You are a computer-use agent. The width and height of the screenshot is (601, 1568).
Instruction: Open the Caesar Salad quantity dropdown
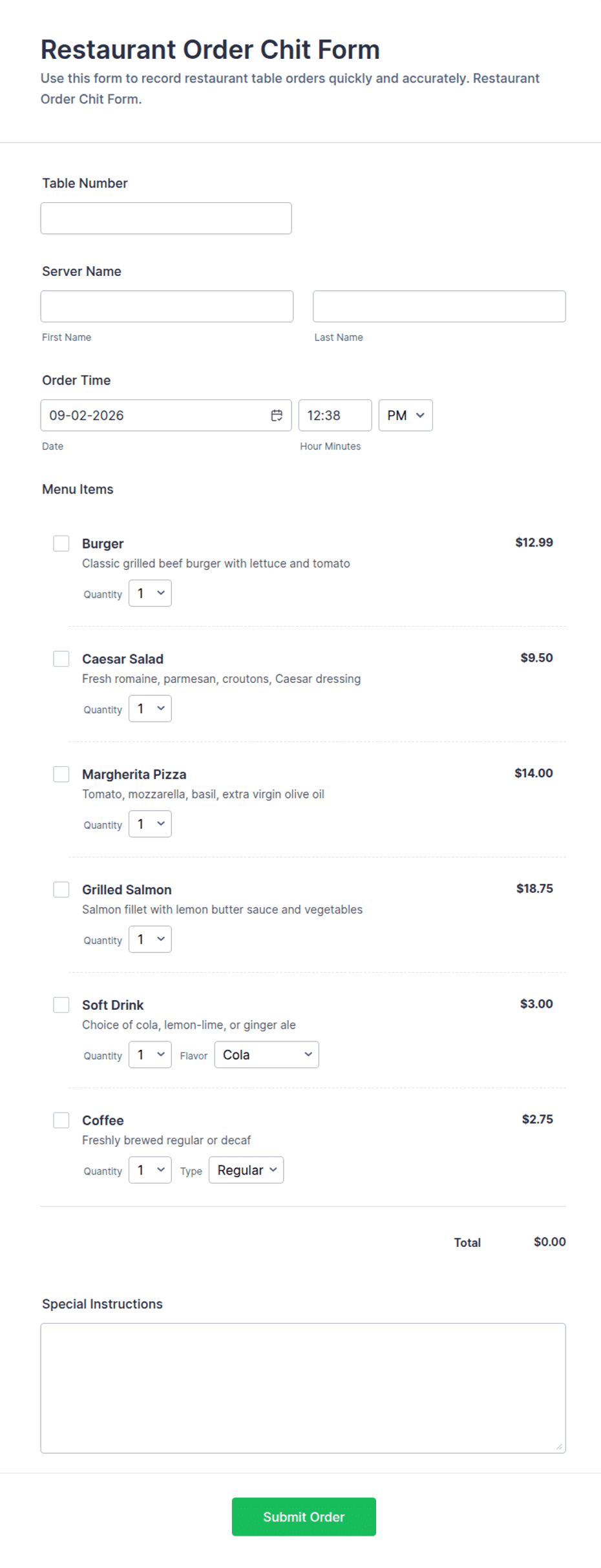point(150,709)
